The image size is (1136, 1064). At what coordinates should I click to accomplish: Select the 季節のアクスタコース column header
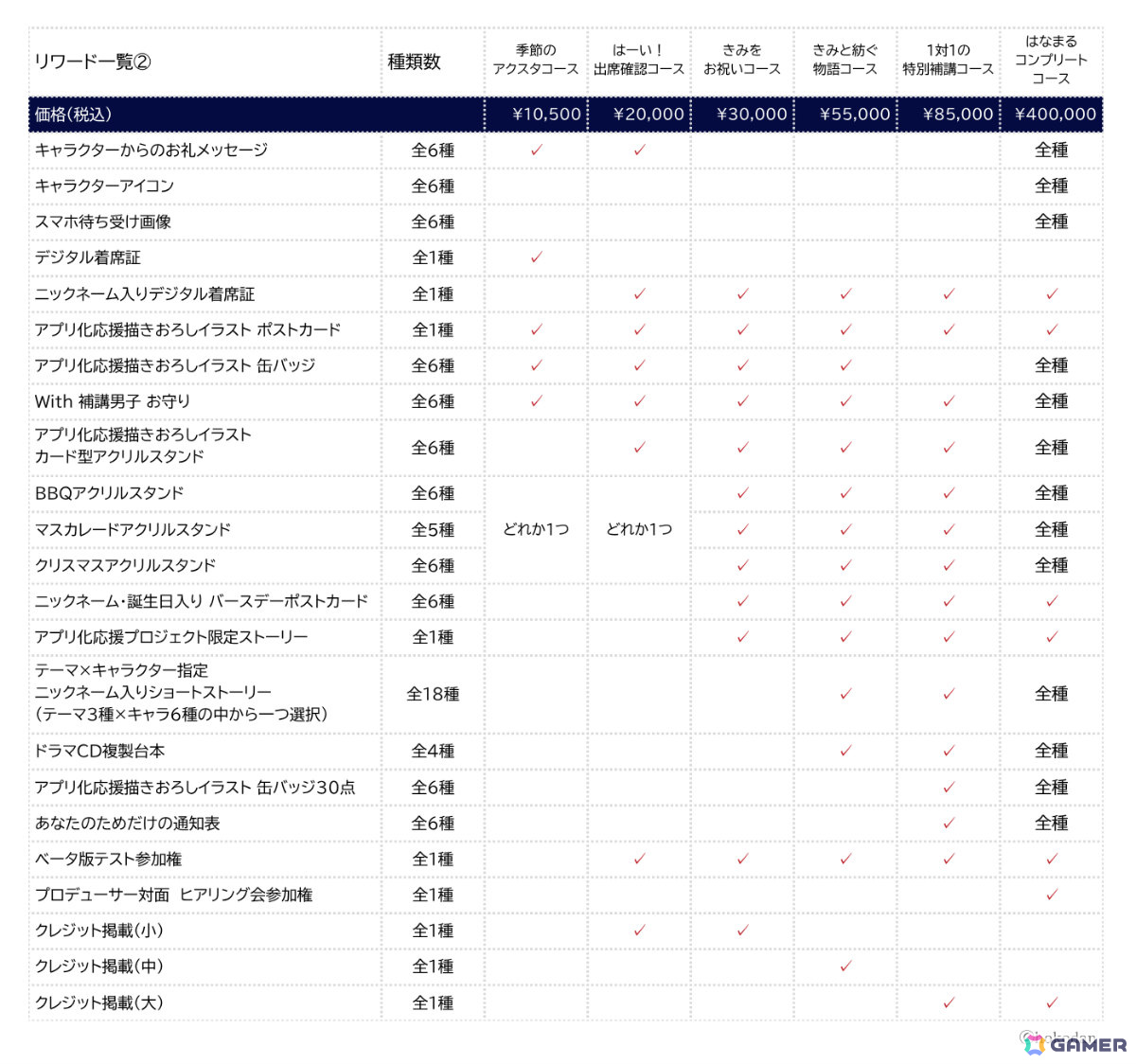(536, 60)
